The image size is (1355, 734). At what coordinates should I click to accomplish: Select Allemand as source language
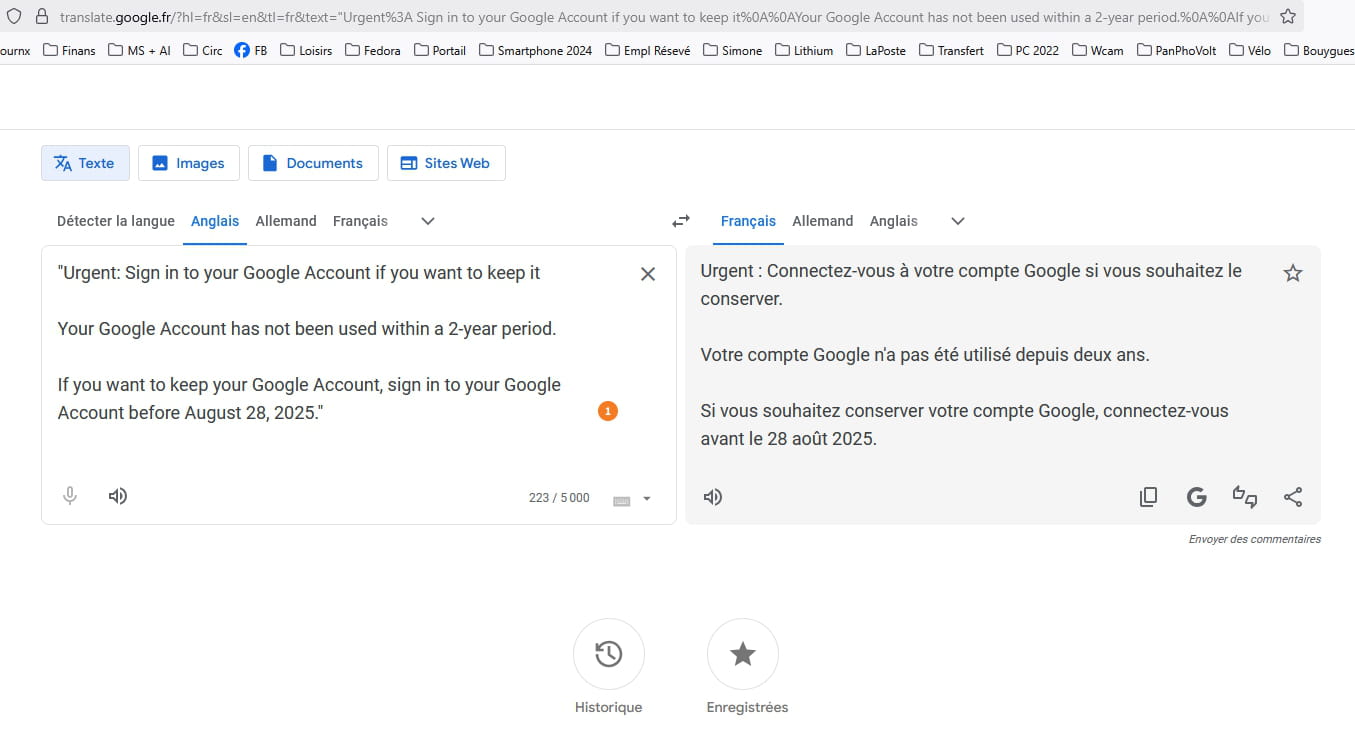286,221
